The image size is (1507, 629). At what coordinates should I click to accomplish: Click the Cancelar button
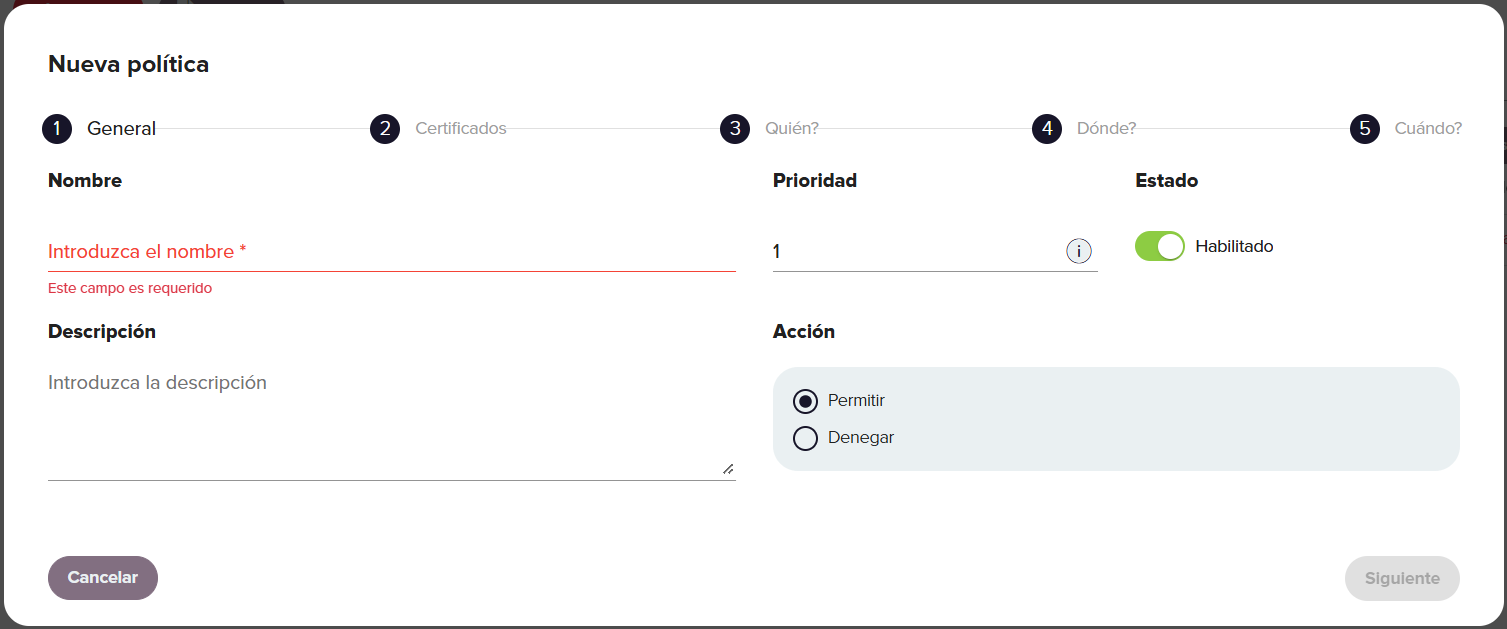[103, 578]
